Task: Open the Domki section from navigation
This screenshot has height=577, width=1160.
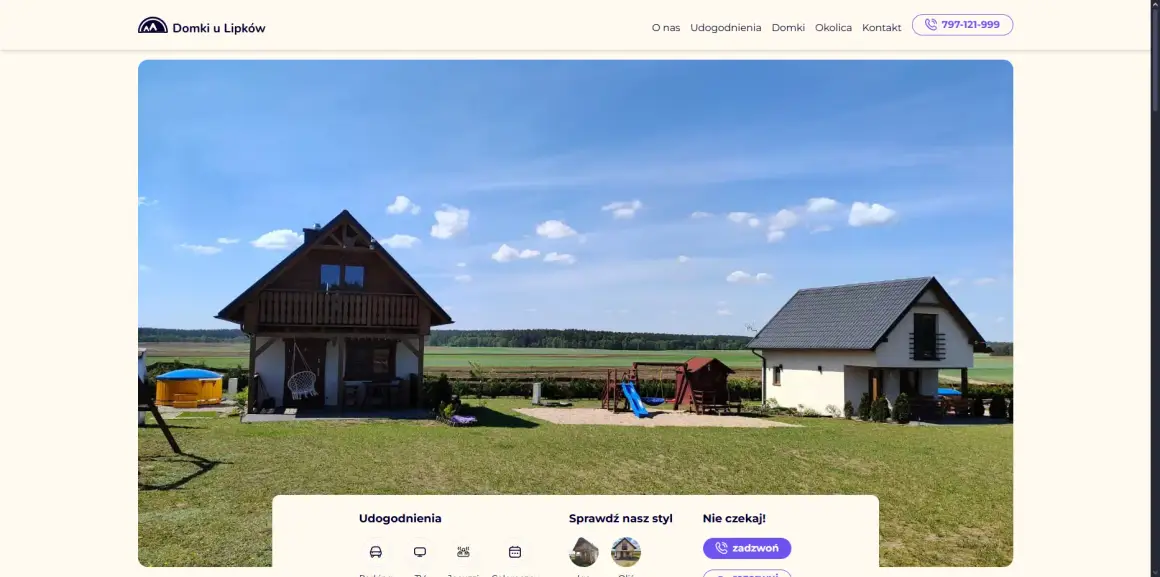Action: (788, 27)
